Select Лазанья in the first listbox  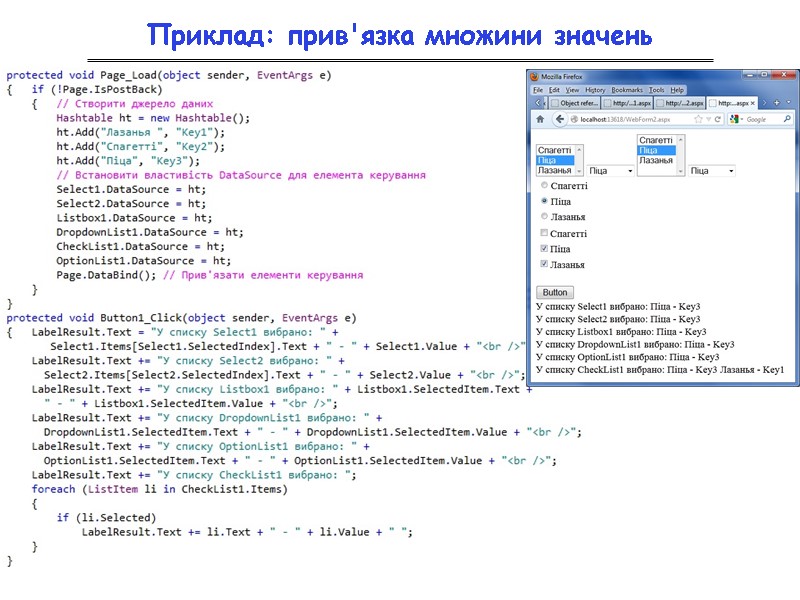(555, 170)
